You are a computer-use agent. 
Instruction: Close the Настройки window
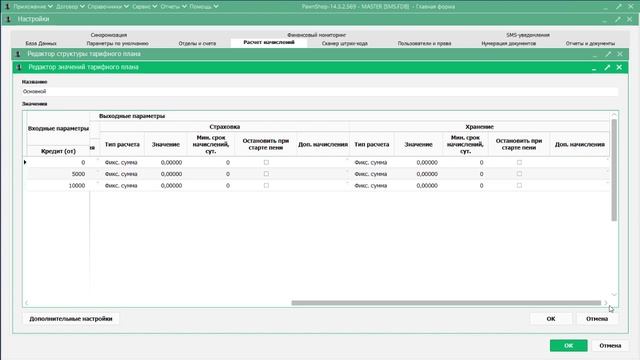click(x=630, y=19)
